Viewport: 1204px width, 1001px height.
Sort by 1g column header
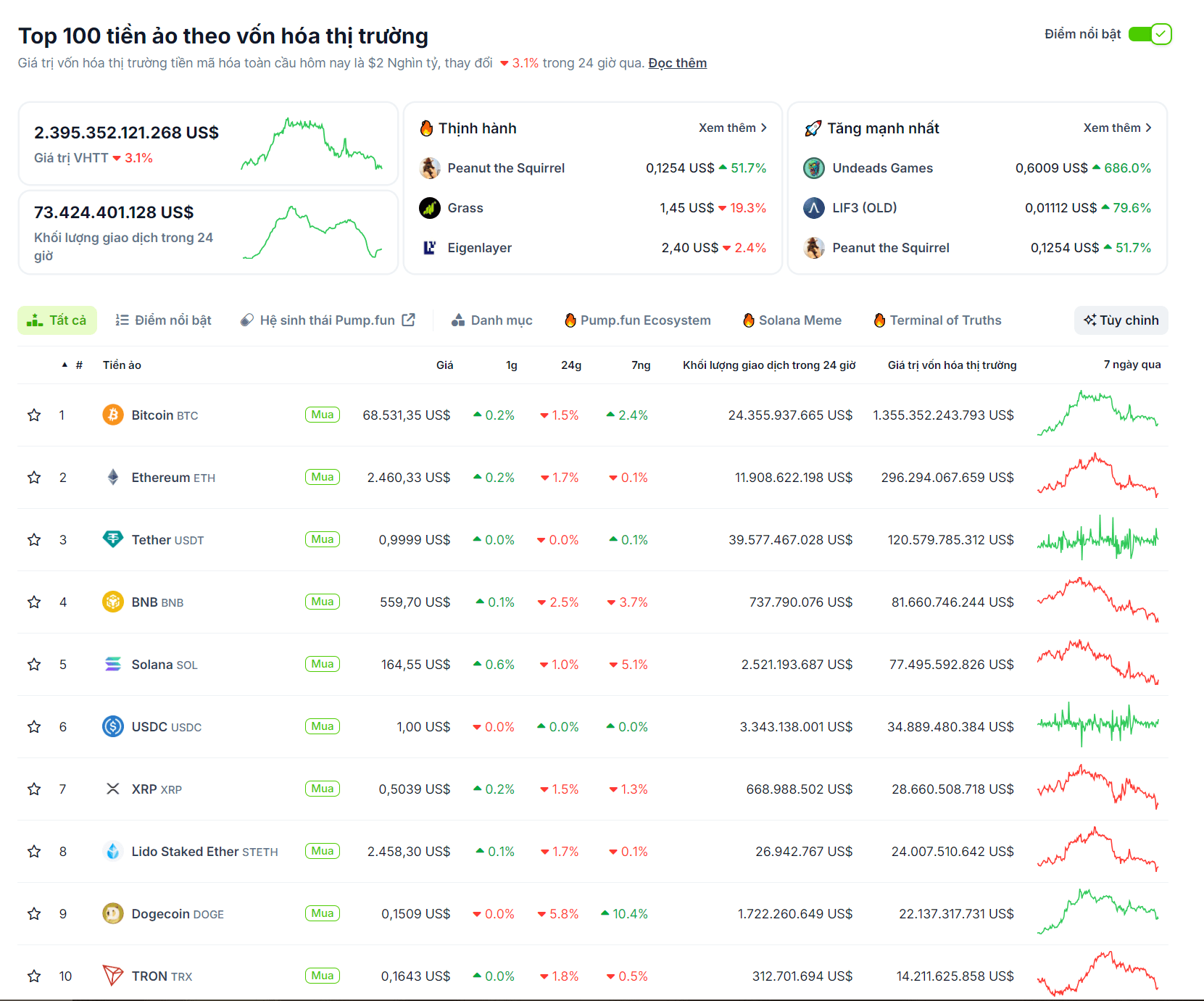512,365
